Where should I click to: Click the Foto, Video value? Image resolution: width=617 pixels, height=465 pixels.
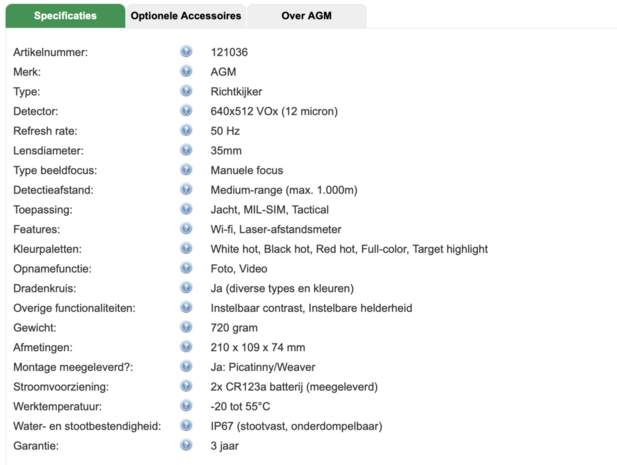239,269
